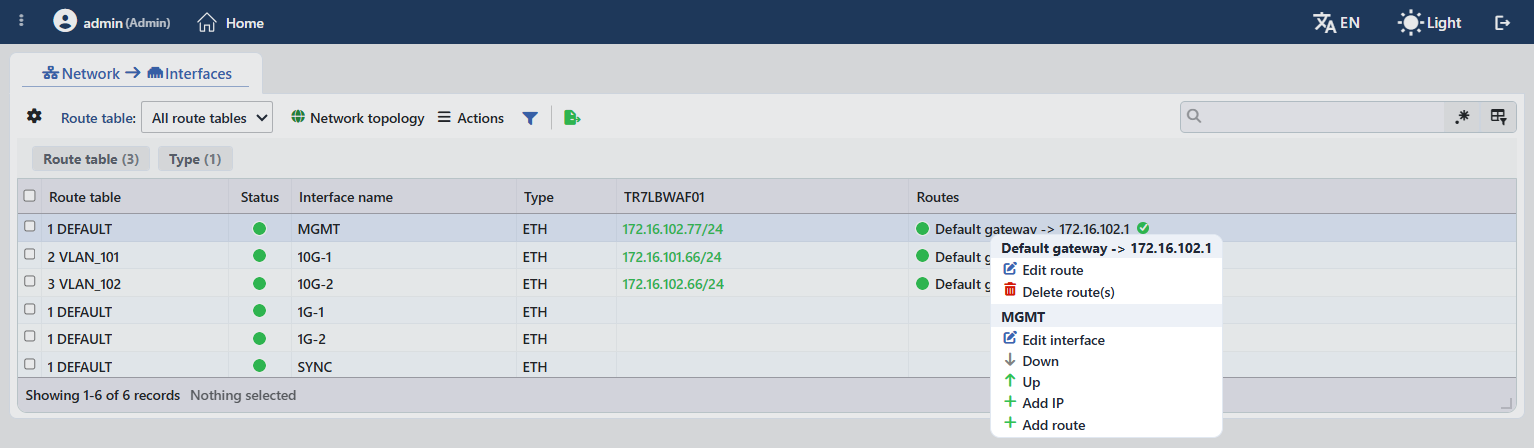Open the Network topology view
This screenshot has width=1534, height=448.
[357, 118]
